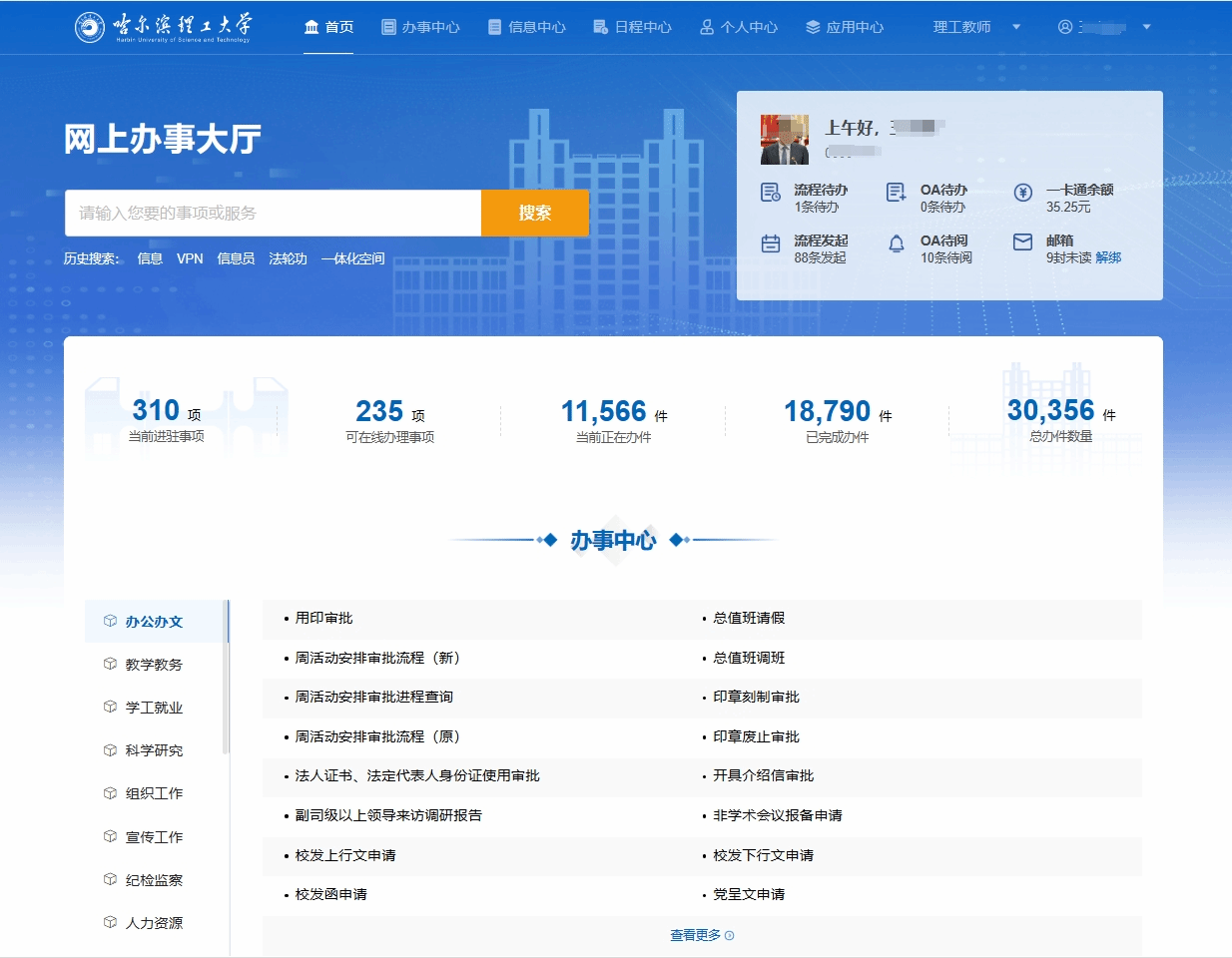This screenshot has width=1232, height=958.
Task: Click the cube icon beside 教学教务
Action: (110, 664)
